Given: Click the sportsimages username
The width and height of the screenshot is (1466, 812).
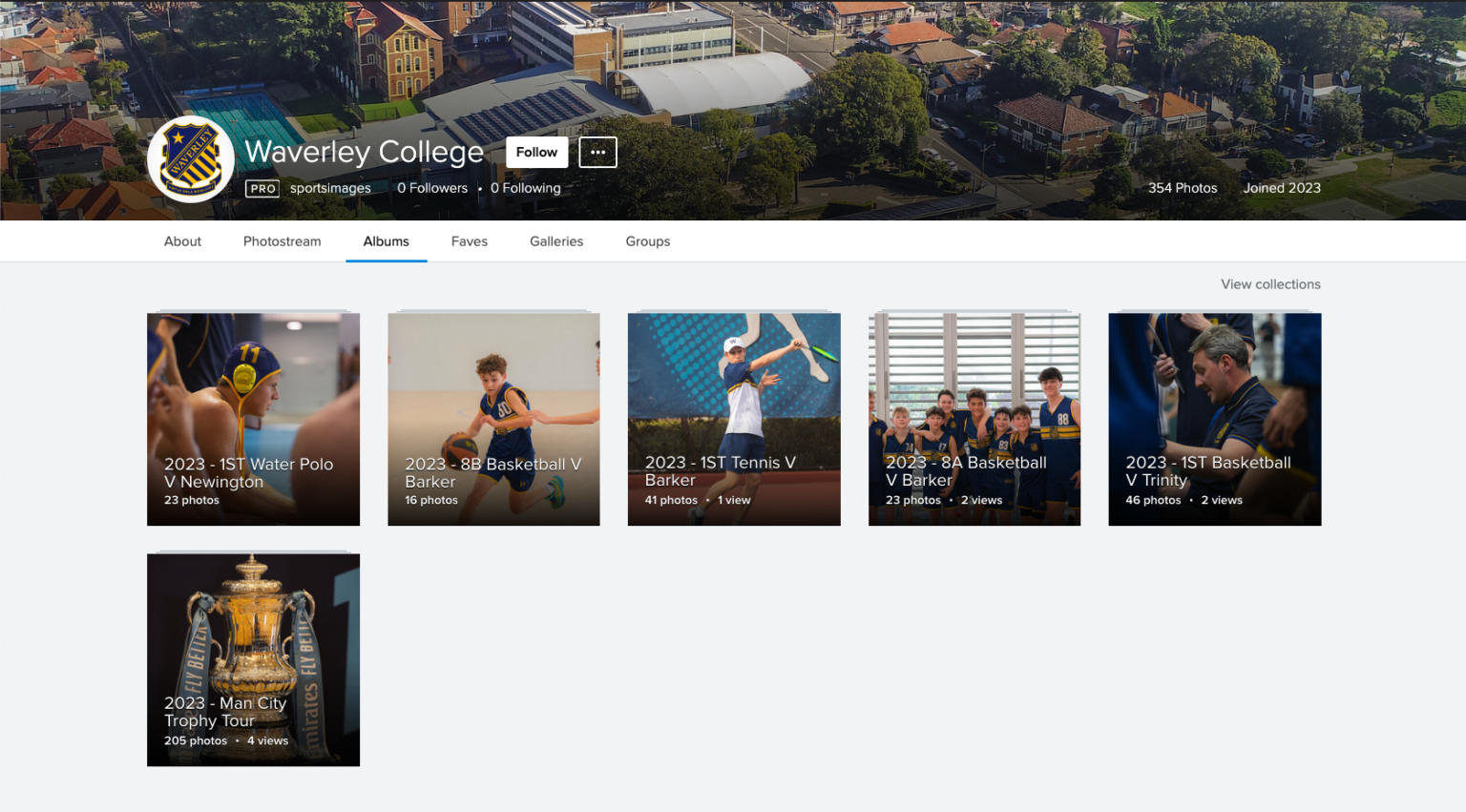Looking at the screenshot, I should click(330, 188).
